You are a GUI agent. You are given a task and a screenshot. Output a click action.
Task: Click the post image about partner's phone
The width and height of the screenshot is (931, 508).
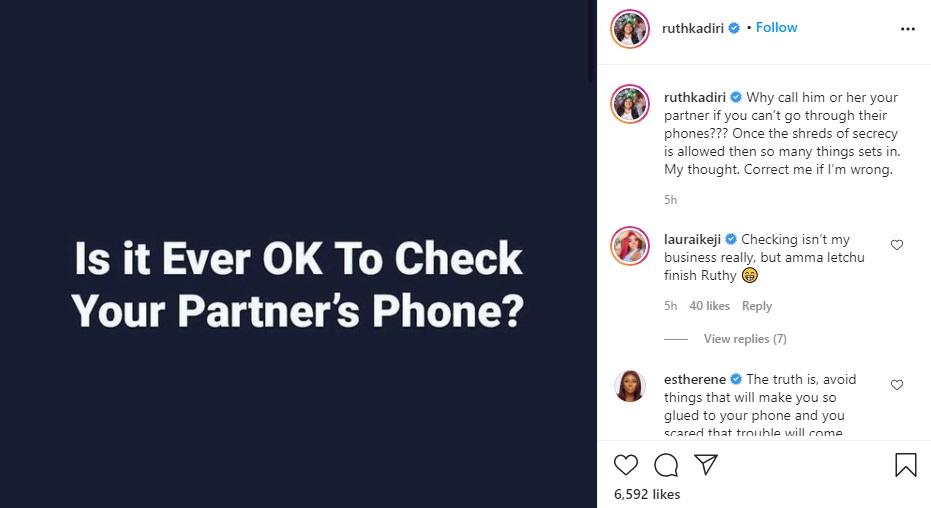[x=298, y=254]
